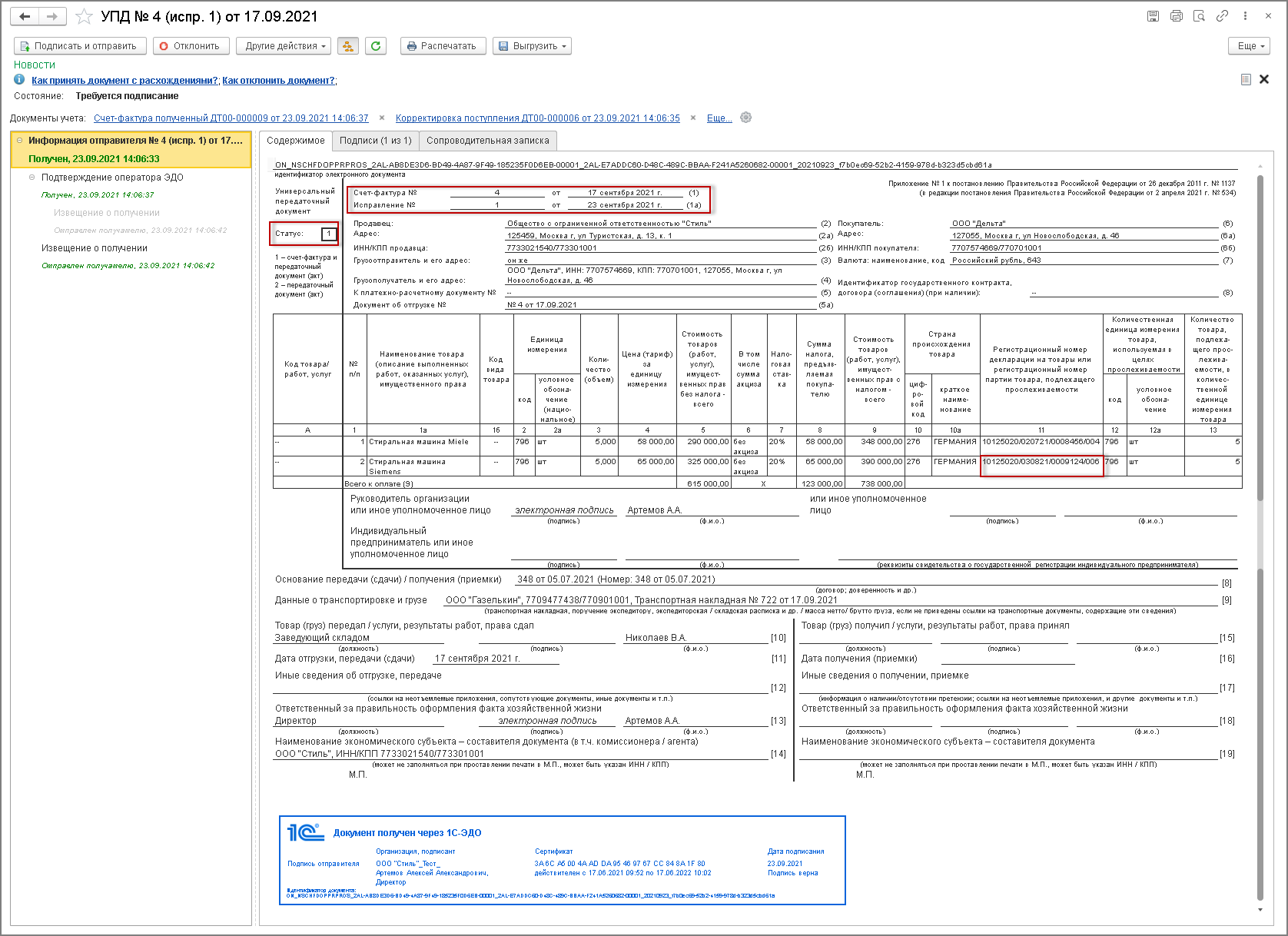Open the Еще menu in the toolbar
Image resolution: width=1288 pixels, height=936 pixels.
click(1249, 46)
